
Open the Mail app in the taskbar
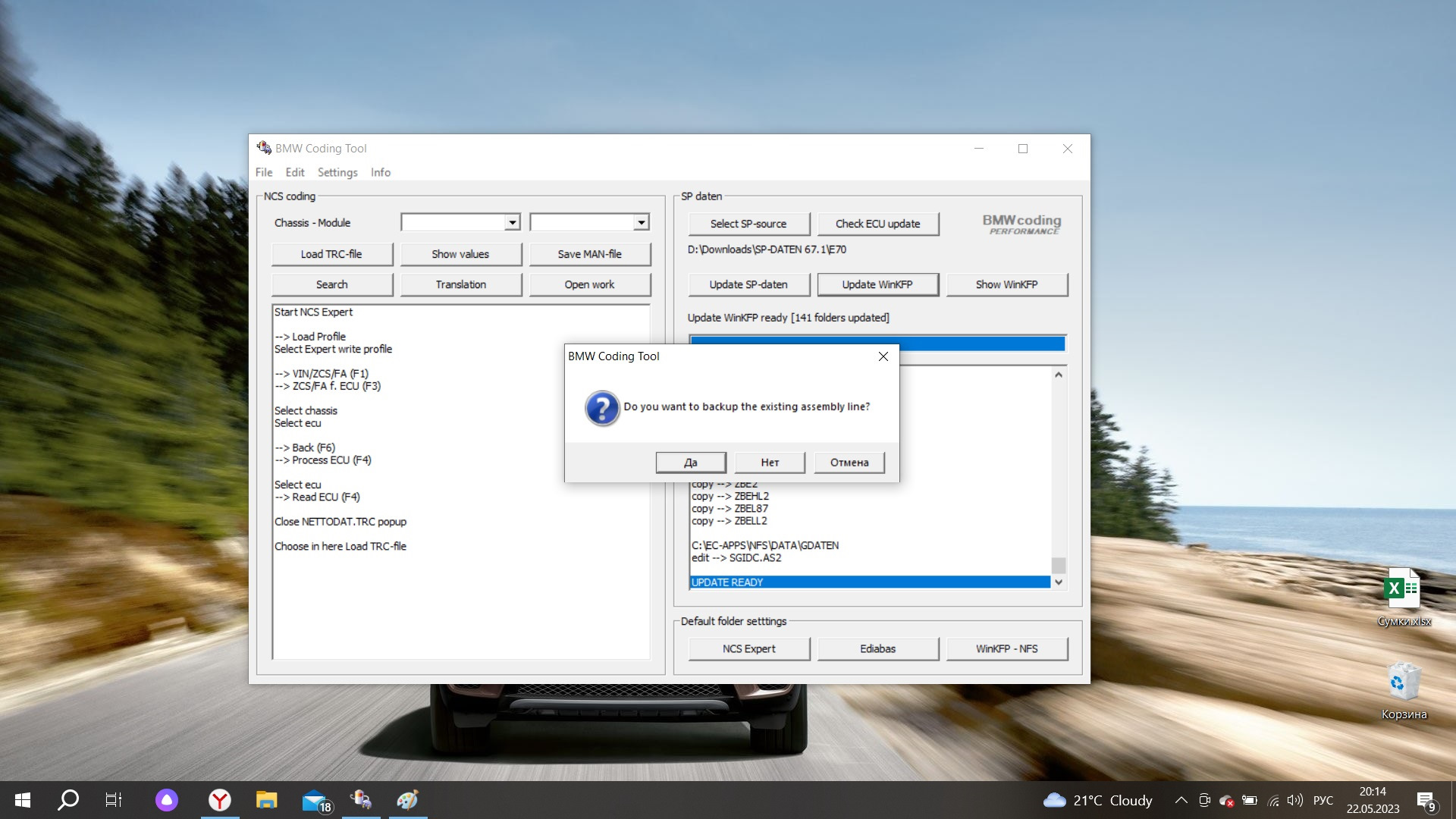[x=315, y=800]
